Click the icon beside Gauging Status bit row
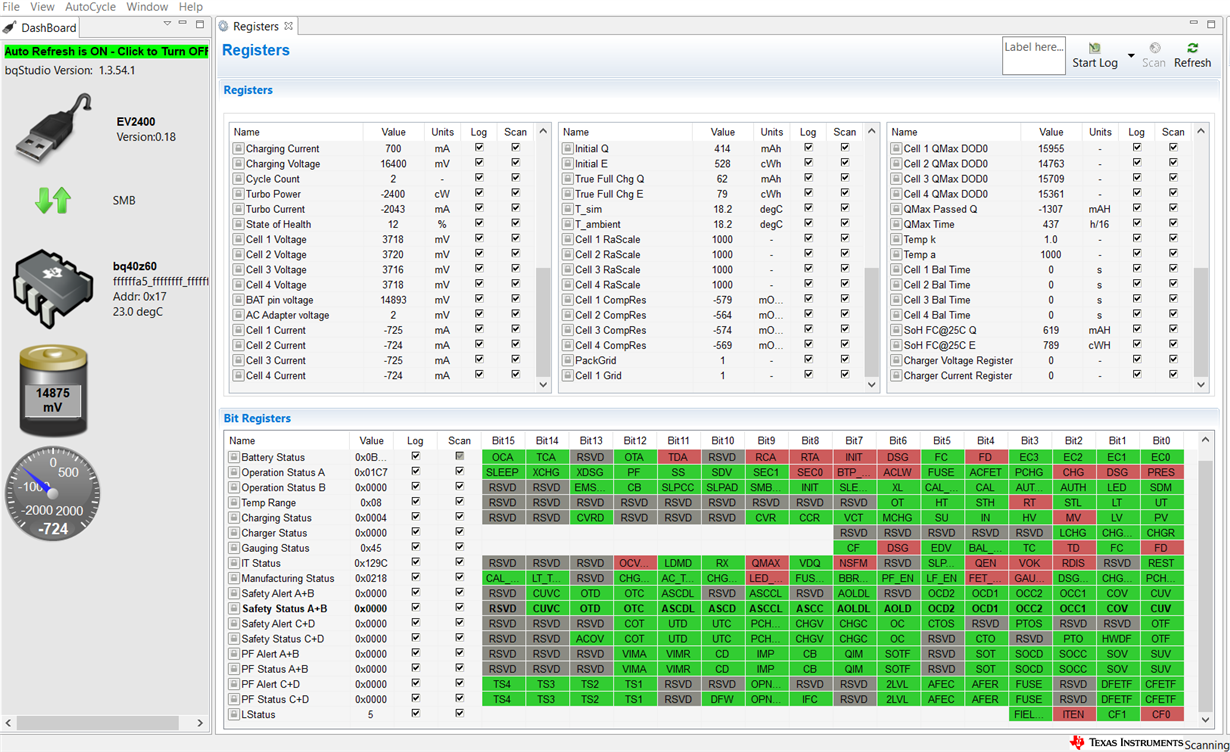The width and height of the screenshot is (1230, 752). tap(234, 548)
